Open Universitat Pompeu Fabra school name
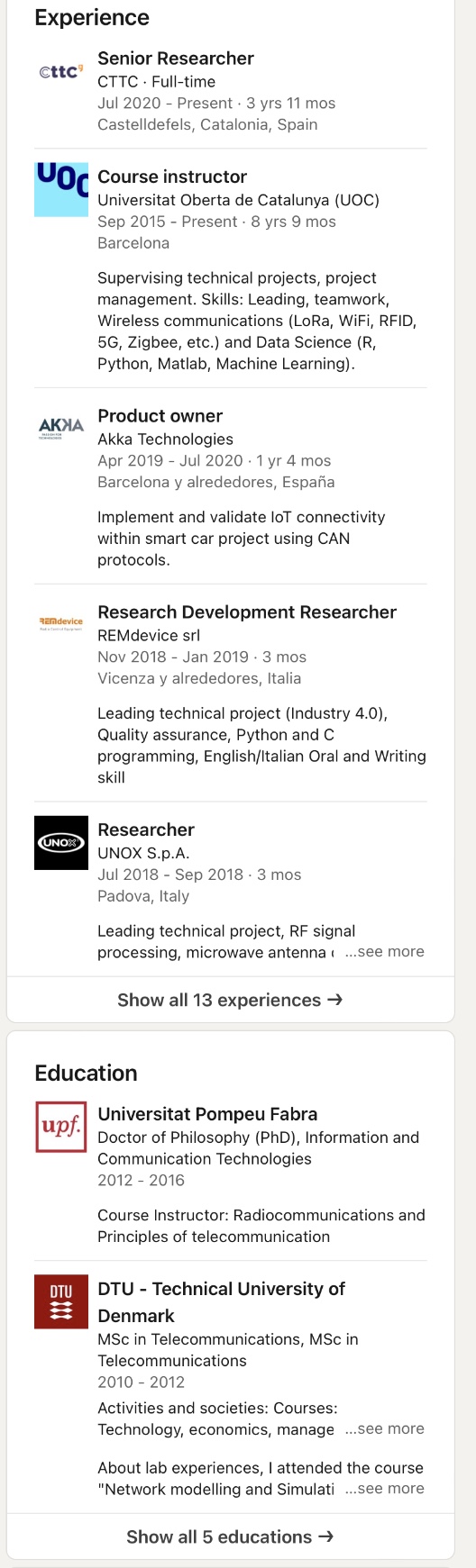Image resolution: width=476 pixels, height=1568 pixels. [x=207, y=1114]
